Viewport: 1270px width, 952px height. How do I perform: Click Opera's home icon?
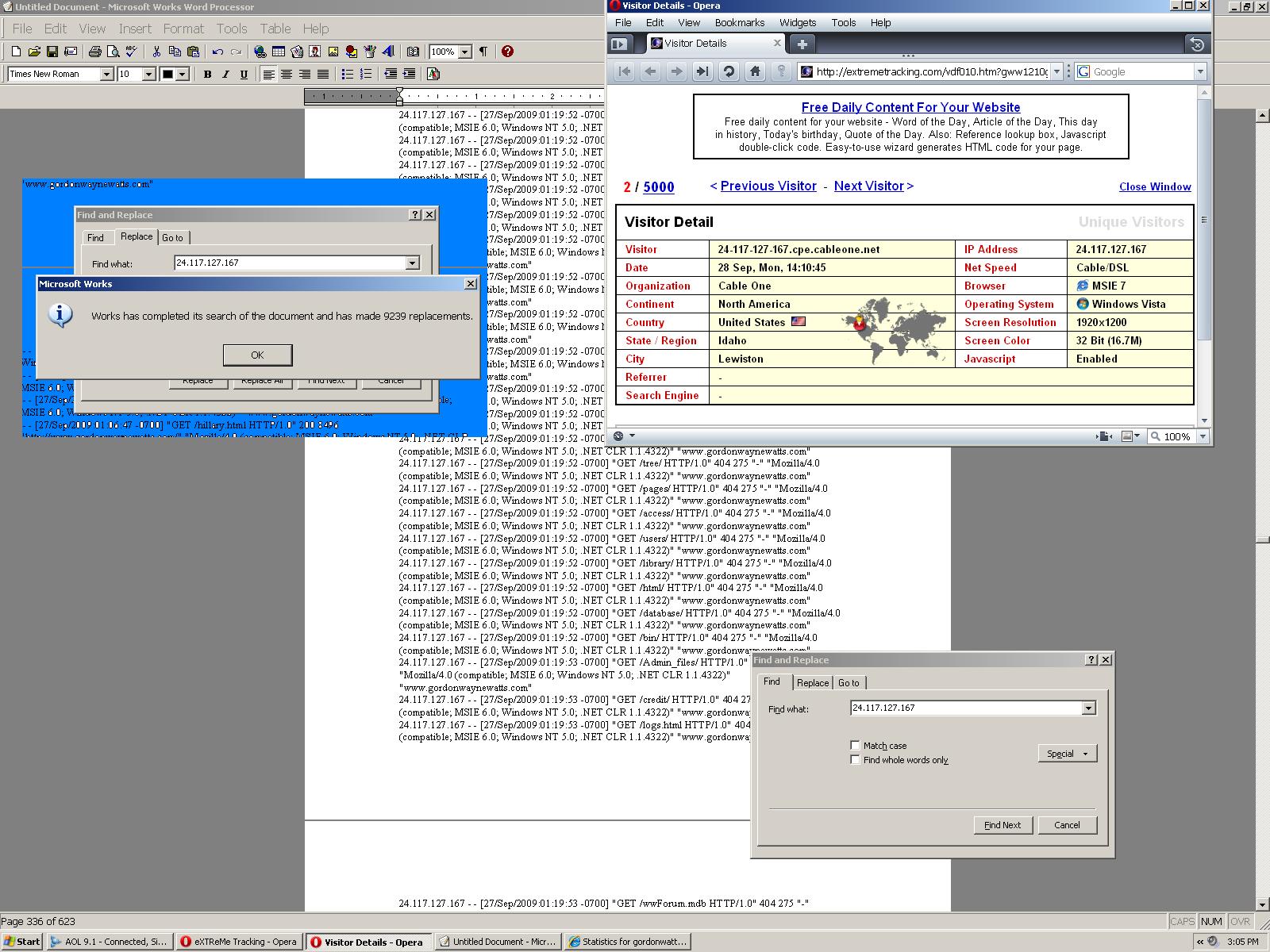click(x=755, y=71)
